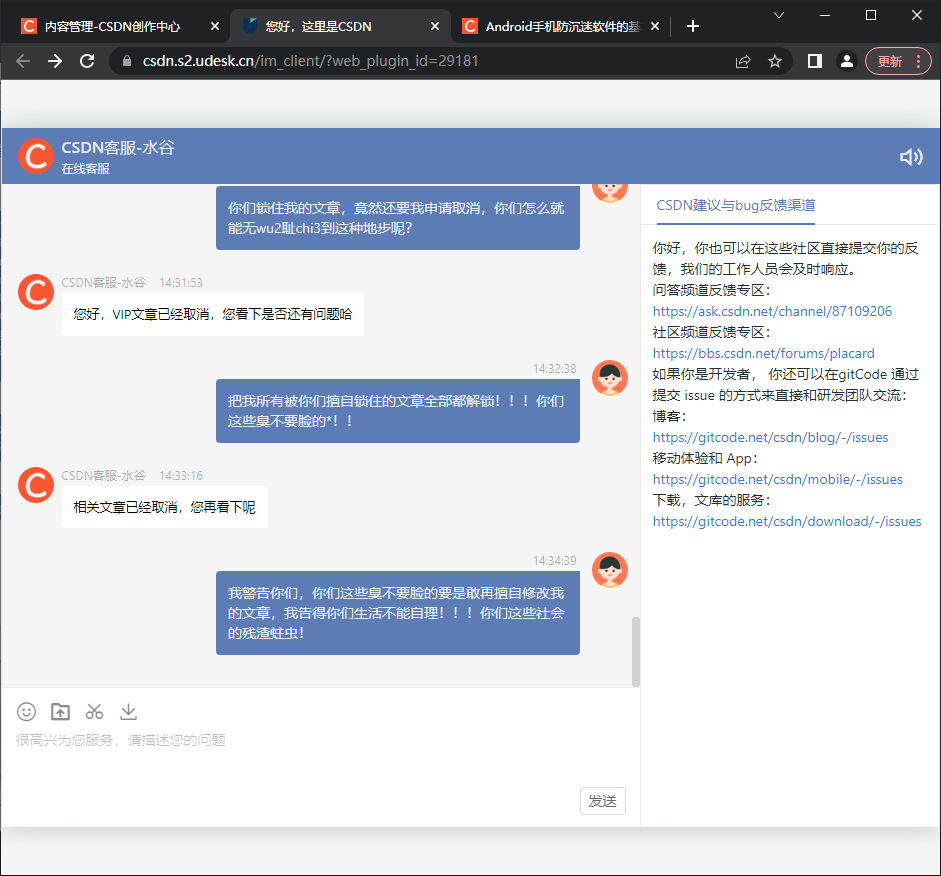Open the emoji picker in the chat toolbar

26,711
